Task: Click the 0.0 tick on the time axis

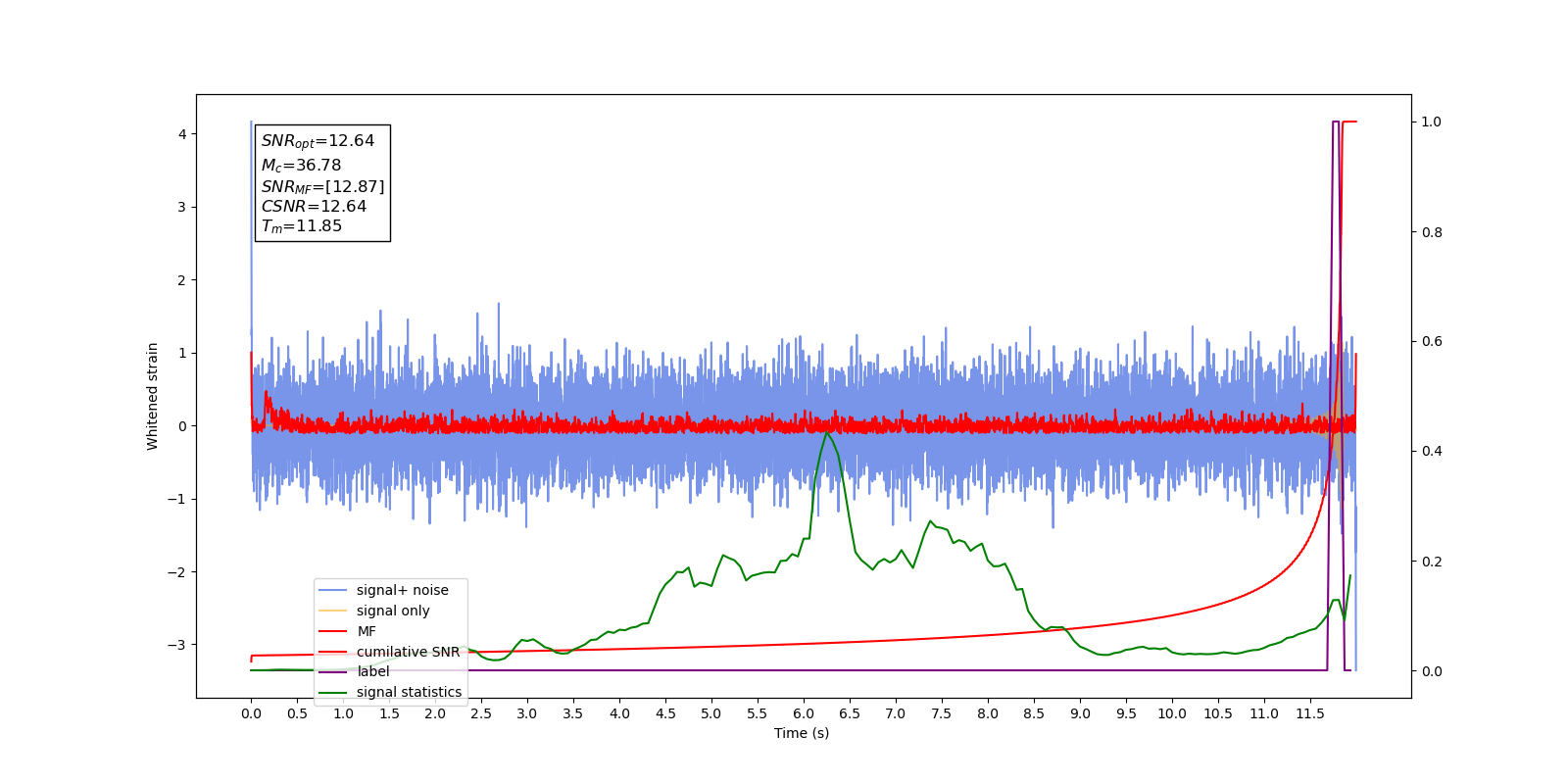Action: (x=251, y=713)
